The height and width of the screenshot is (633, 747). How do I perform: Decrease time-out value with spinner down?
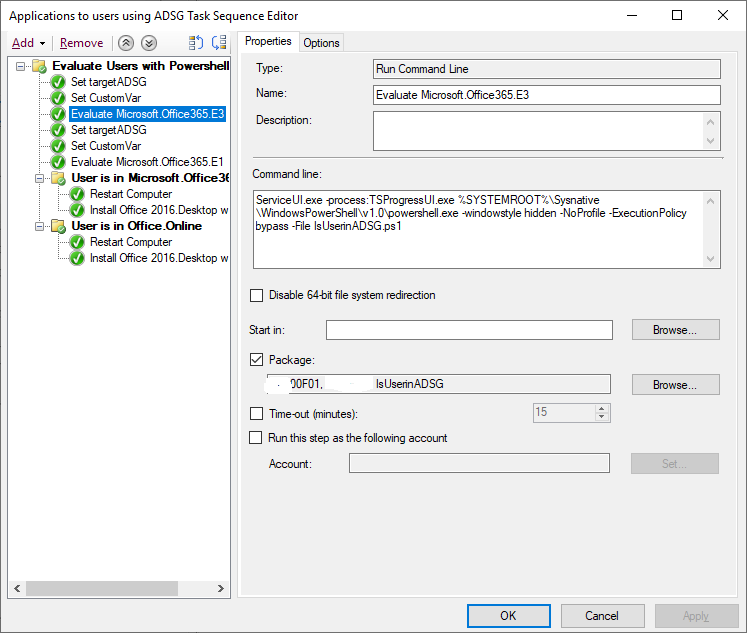click(x=602, y=417)
